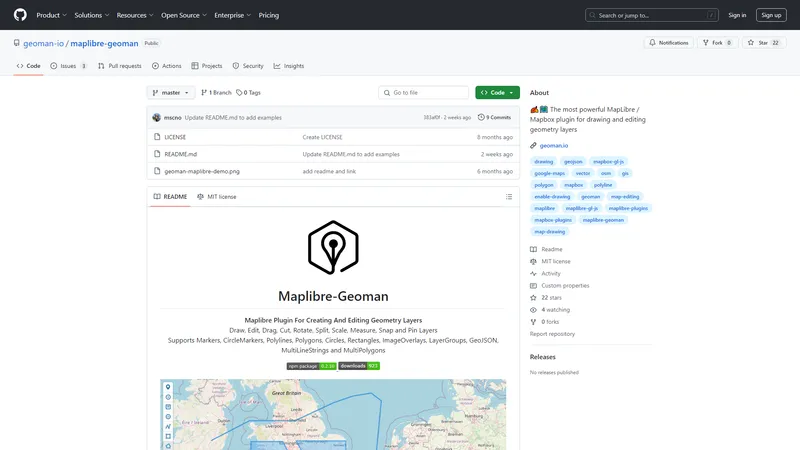View the 0 Tags list

(248, 93)
